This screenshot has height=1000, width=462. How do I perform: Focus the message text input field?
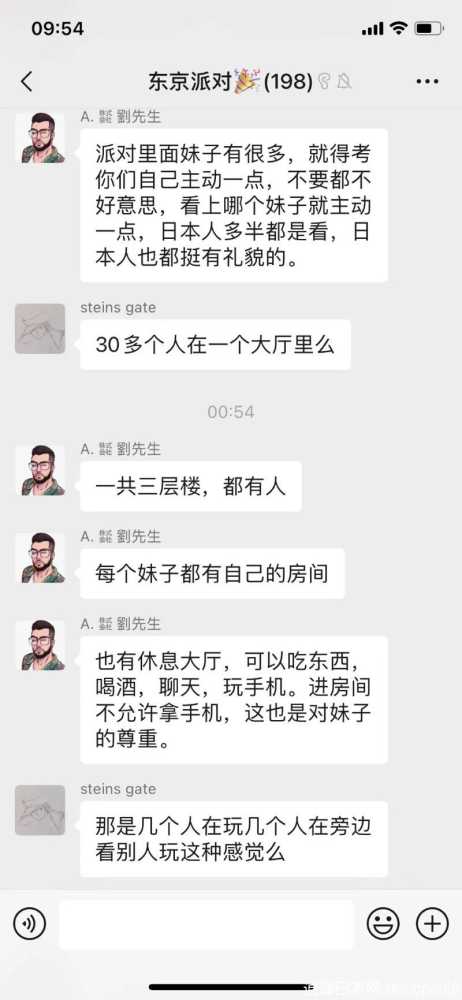(205, 923)
